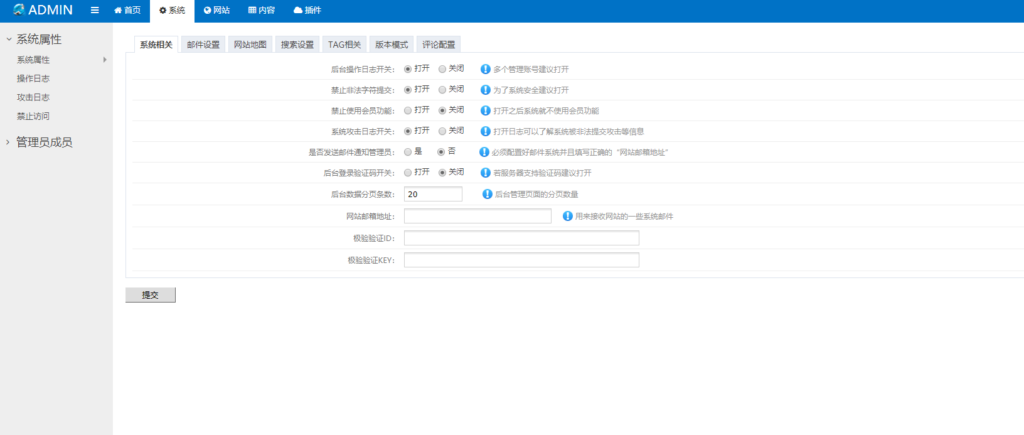Click the 提交 submit button

[150, 295]
